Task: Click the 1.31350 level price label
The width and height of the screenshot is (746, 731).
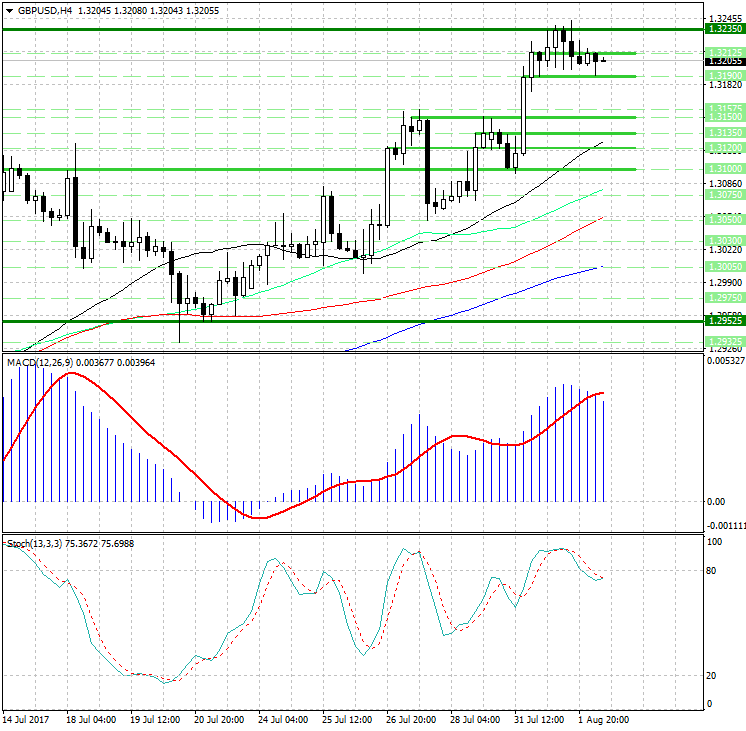Action: (x=723, y=133)
